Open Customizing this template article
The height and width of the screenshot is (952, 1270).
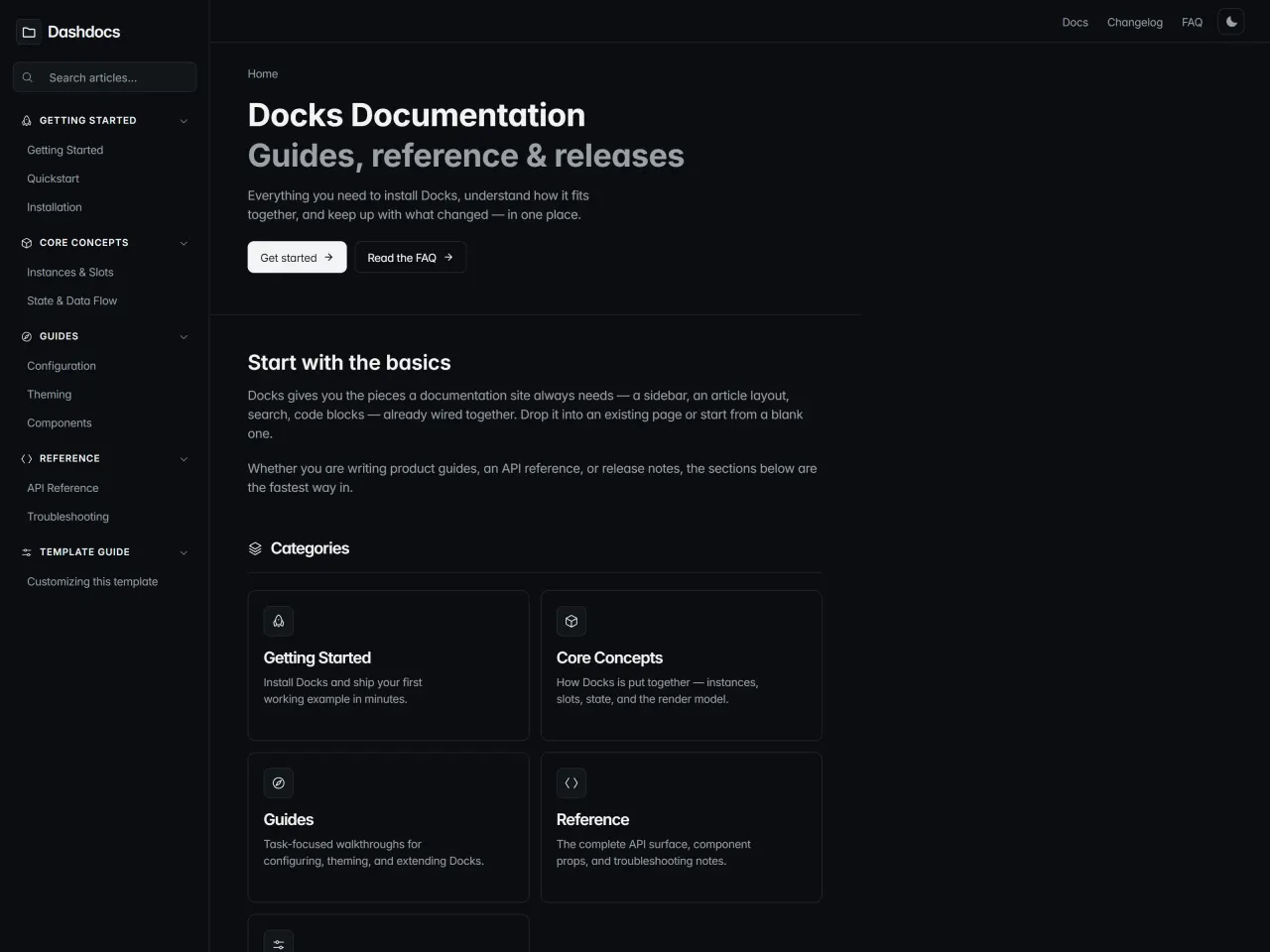(92, 582)
